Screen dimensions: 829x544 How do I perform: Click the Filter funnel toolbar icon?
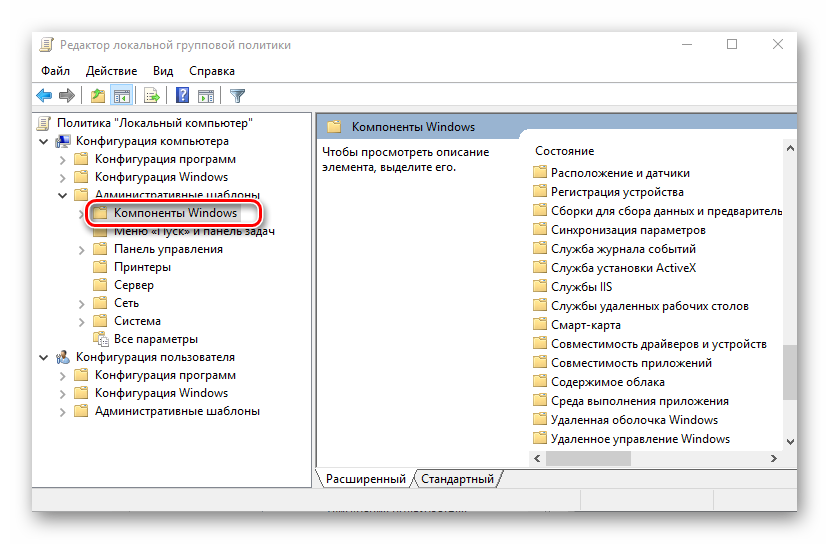click(237, 96)
